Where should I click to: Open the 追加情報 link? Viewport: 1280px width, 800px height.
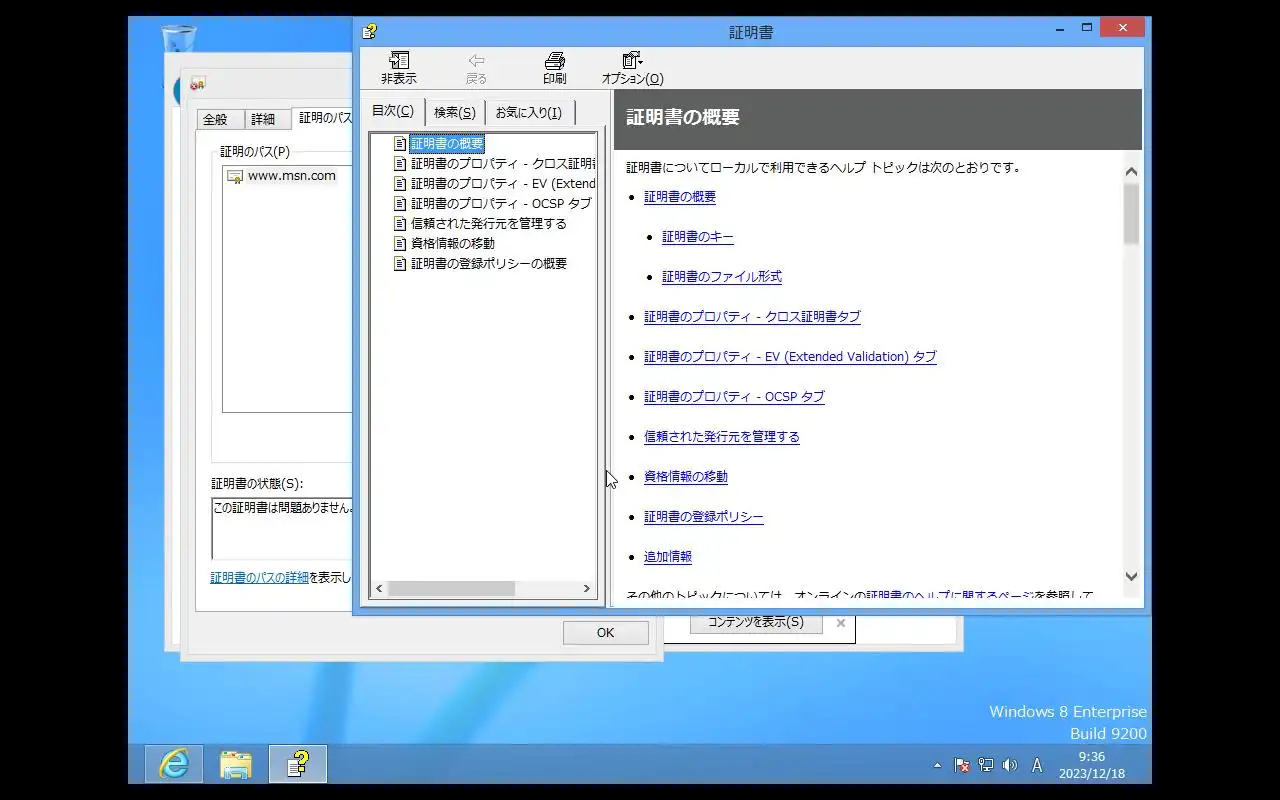[668, 557]
